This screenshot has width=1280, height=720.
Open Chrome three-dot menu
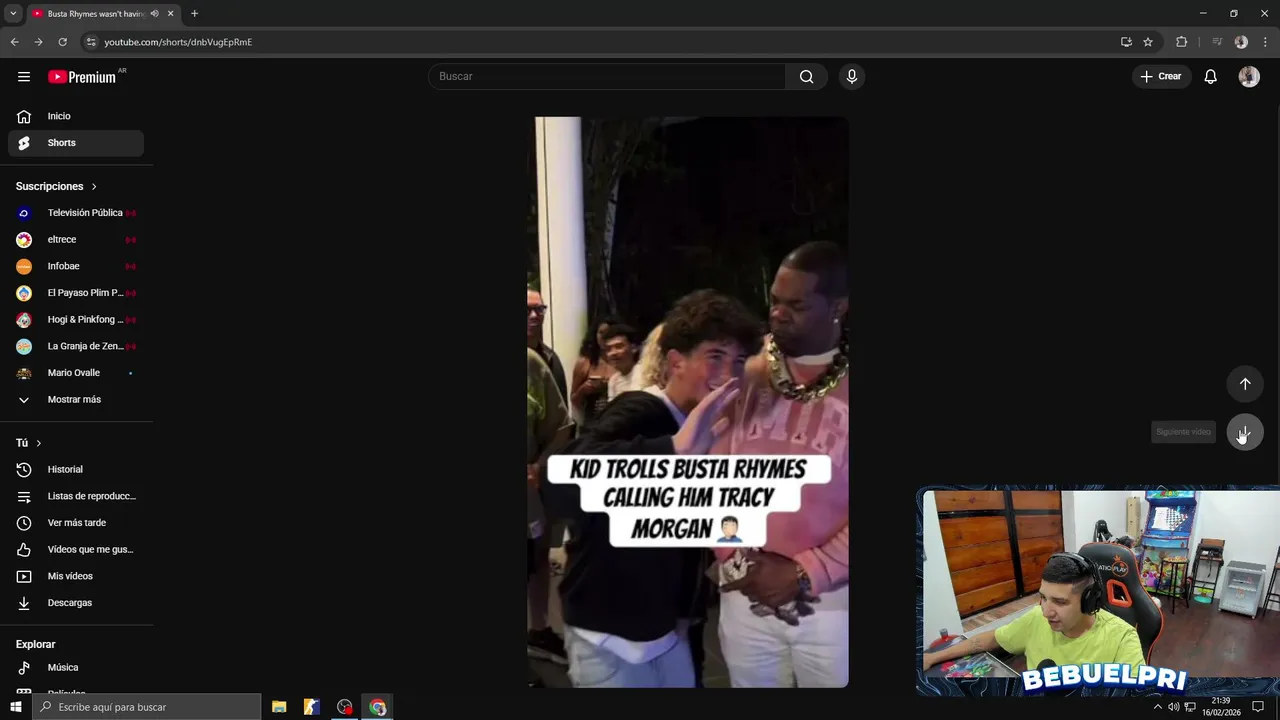click(1265, 42)
